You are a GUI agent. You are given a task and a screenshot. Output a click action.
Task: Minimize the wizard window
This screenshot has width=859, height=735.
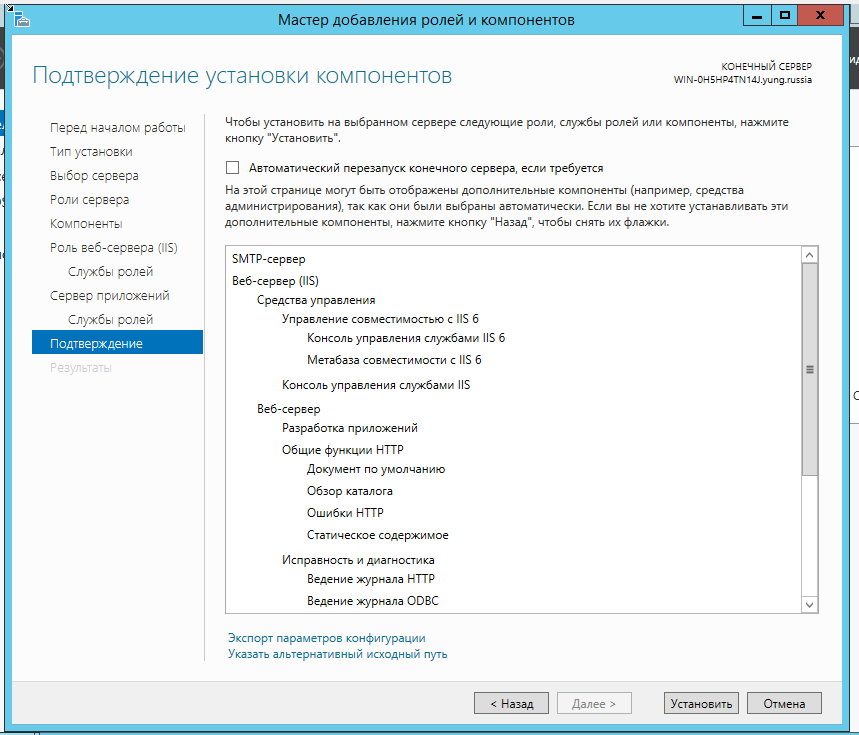[x=757, y=16]
